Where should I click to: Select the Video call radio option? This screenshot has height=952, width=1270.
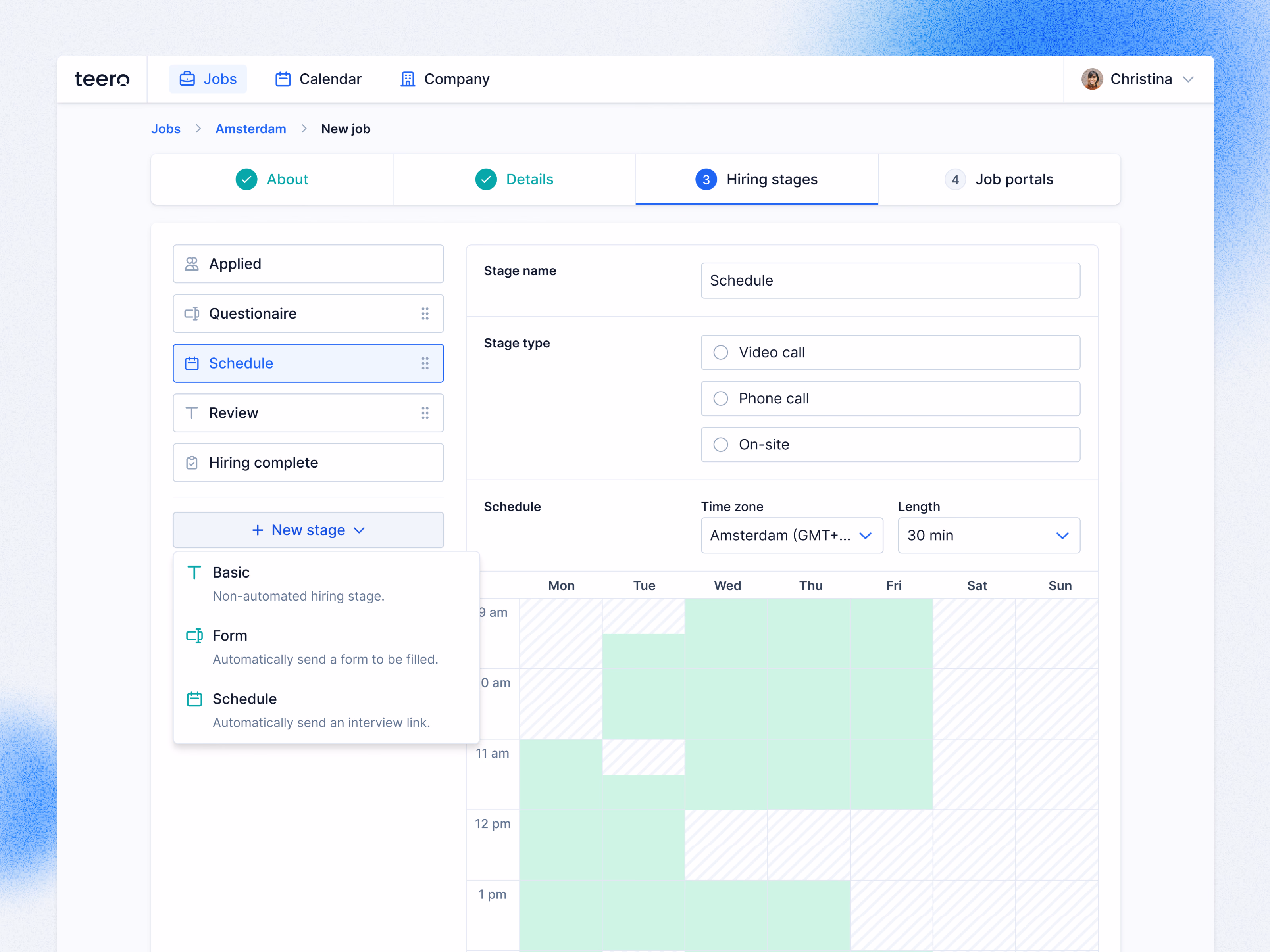coord(891,352)
